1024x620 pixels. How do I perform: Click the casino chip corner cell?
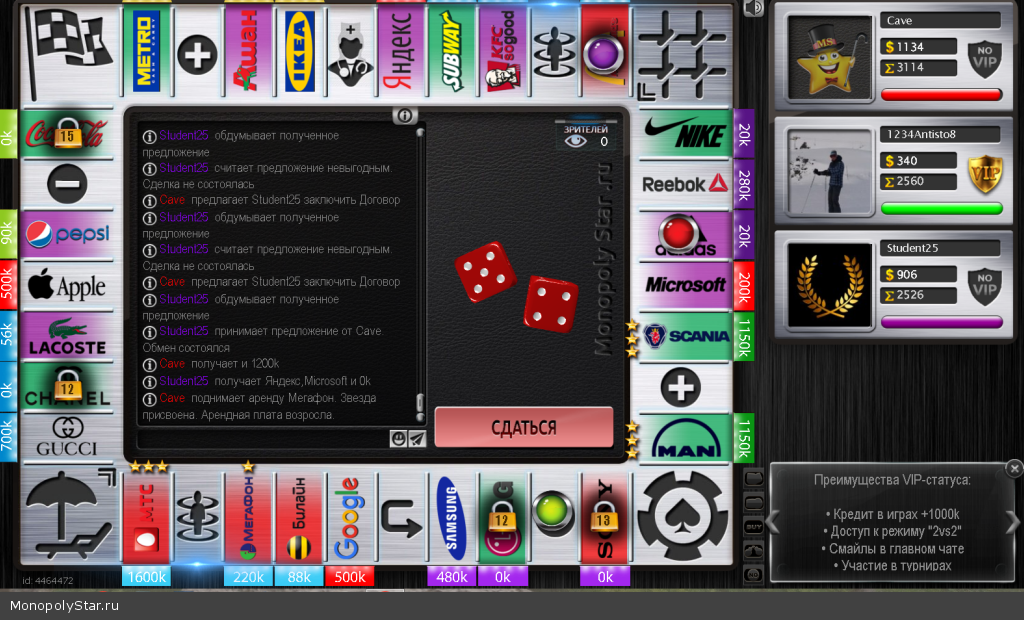point(682,516)
